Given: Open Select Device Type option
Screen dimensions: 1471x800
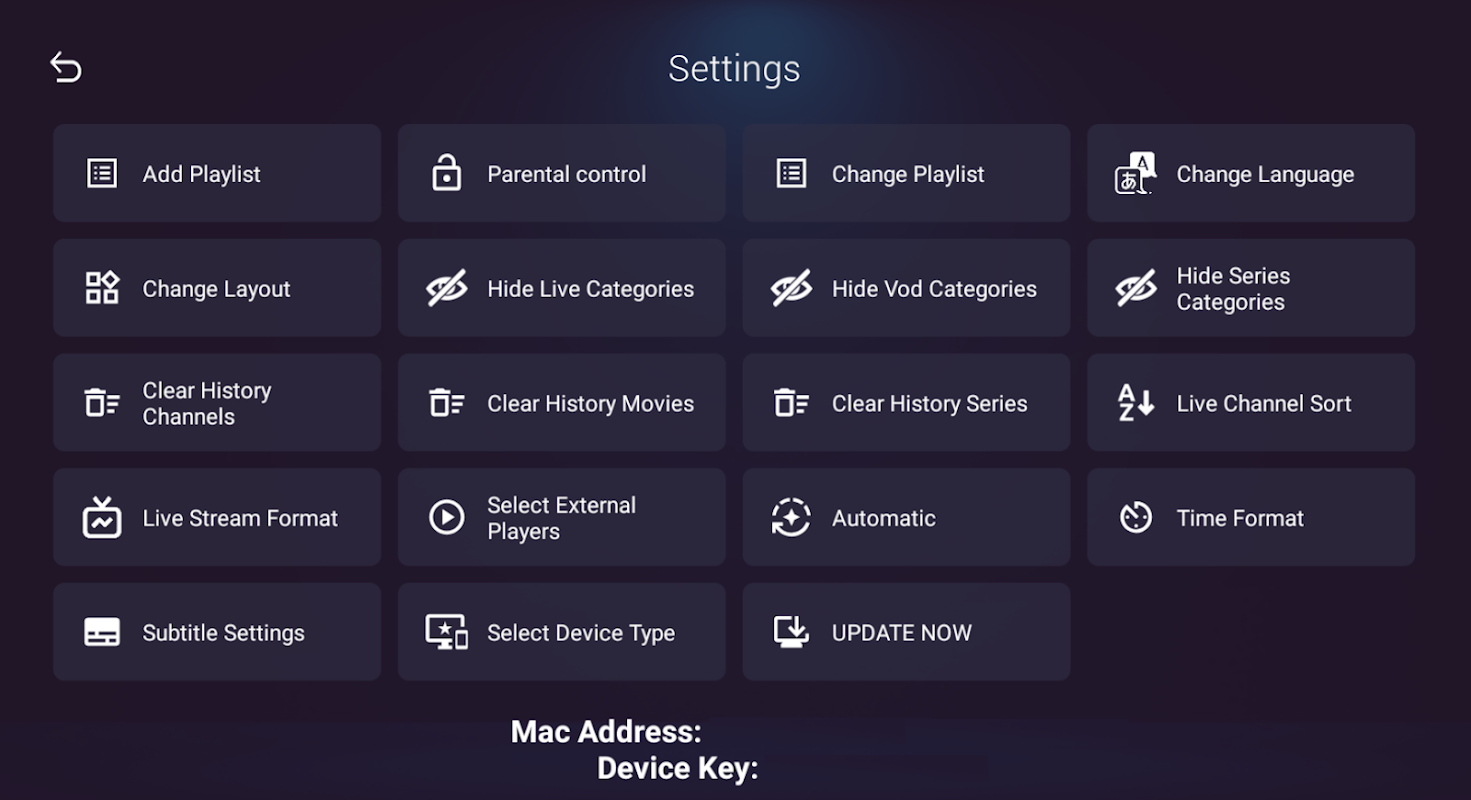Looking at the screenshot, I should tap(562, 632).
